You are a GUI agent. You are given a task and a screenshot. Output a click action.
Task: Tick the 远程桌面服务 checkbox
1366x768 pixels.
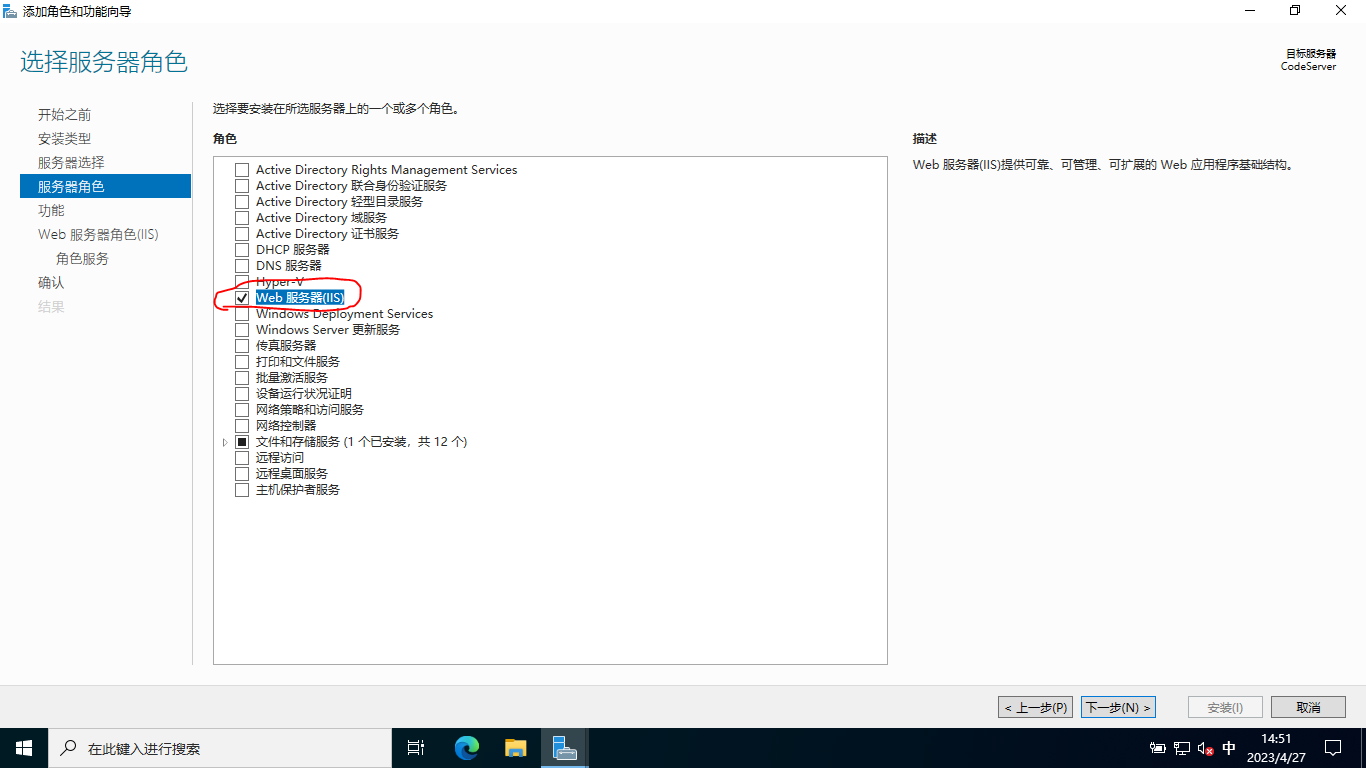[x=242, y=474]
